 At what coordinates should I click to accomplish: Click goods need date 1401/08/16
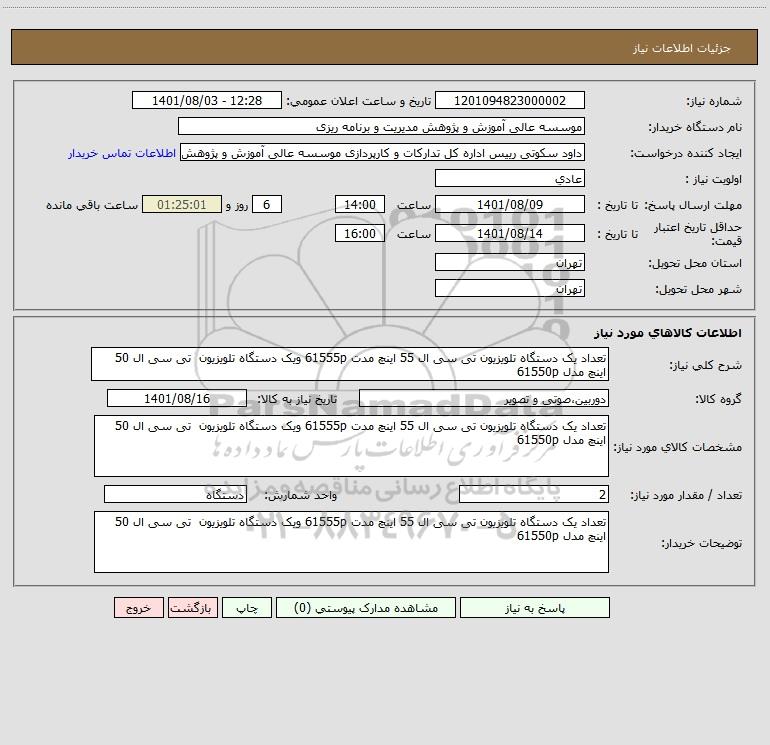[x=177, y=398]
